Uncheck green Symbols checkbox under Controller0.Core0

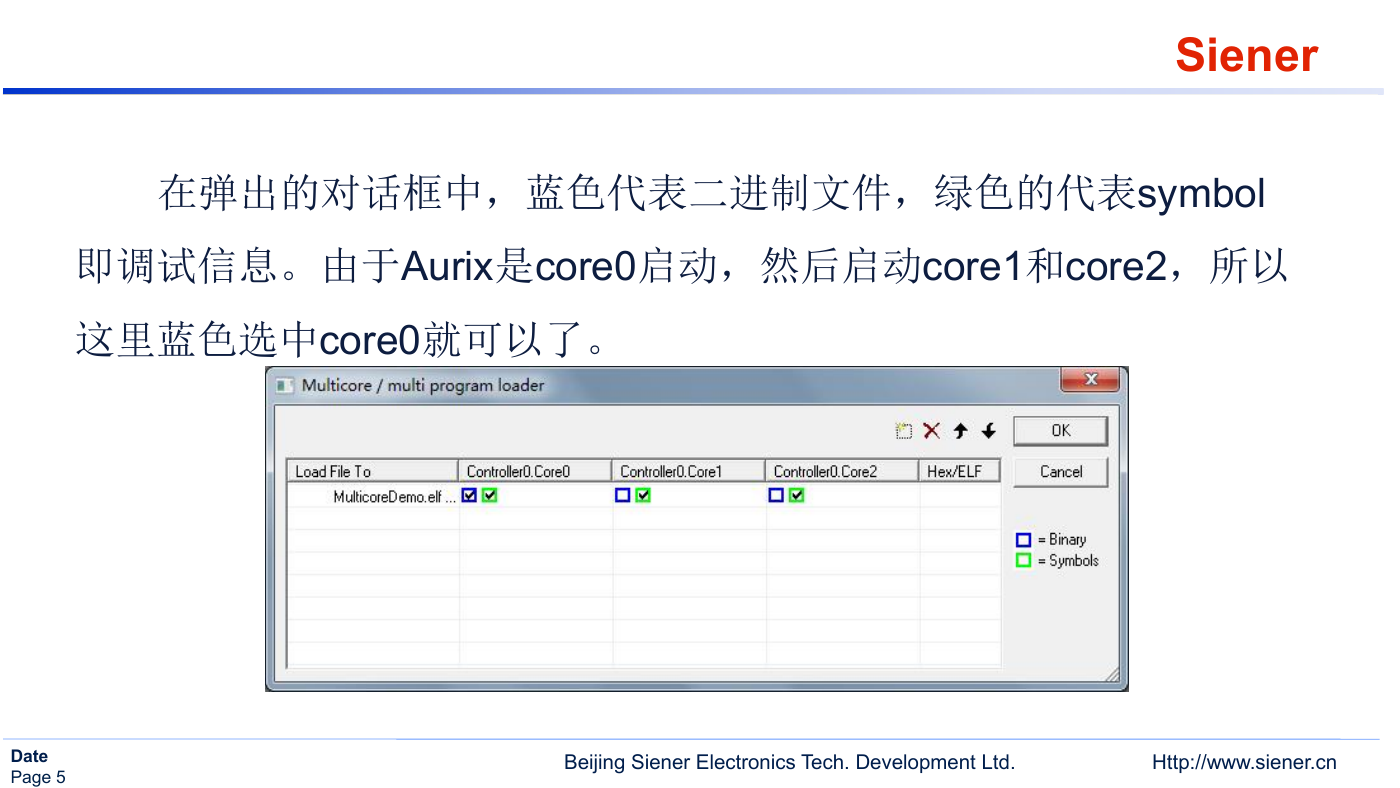pos(489,495)
